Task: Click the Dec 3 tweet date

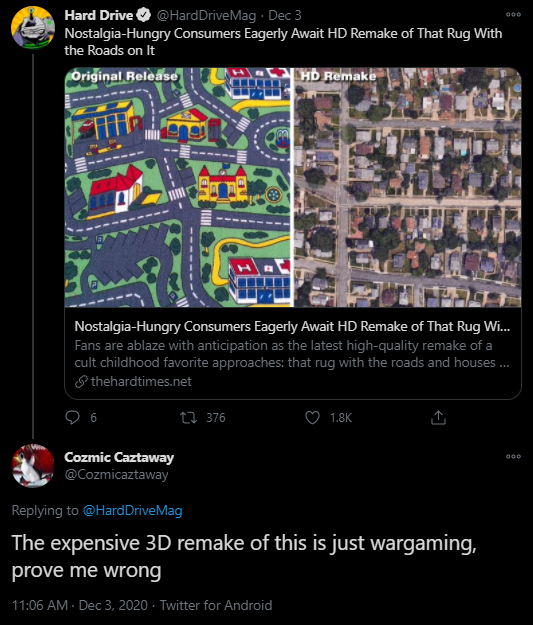Action: click(x=285, y=15)
